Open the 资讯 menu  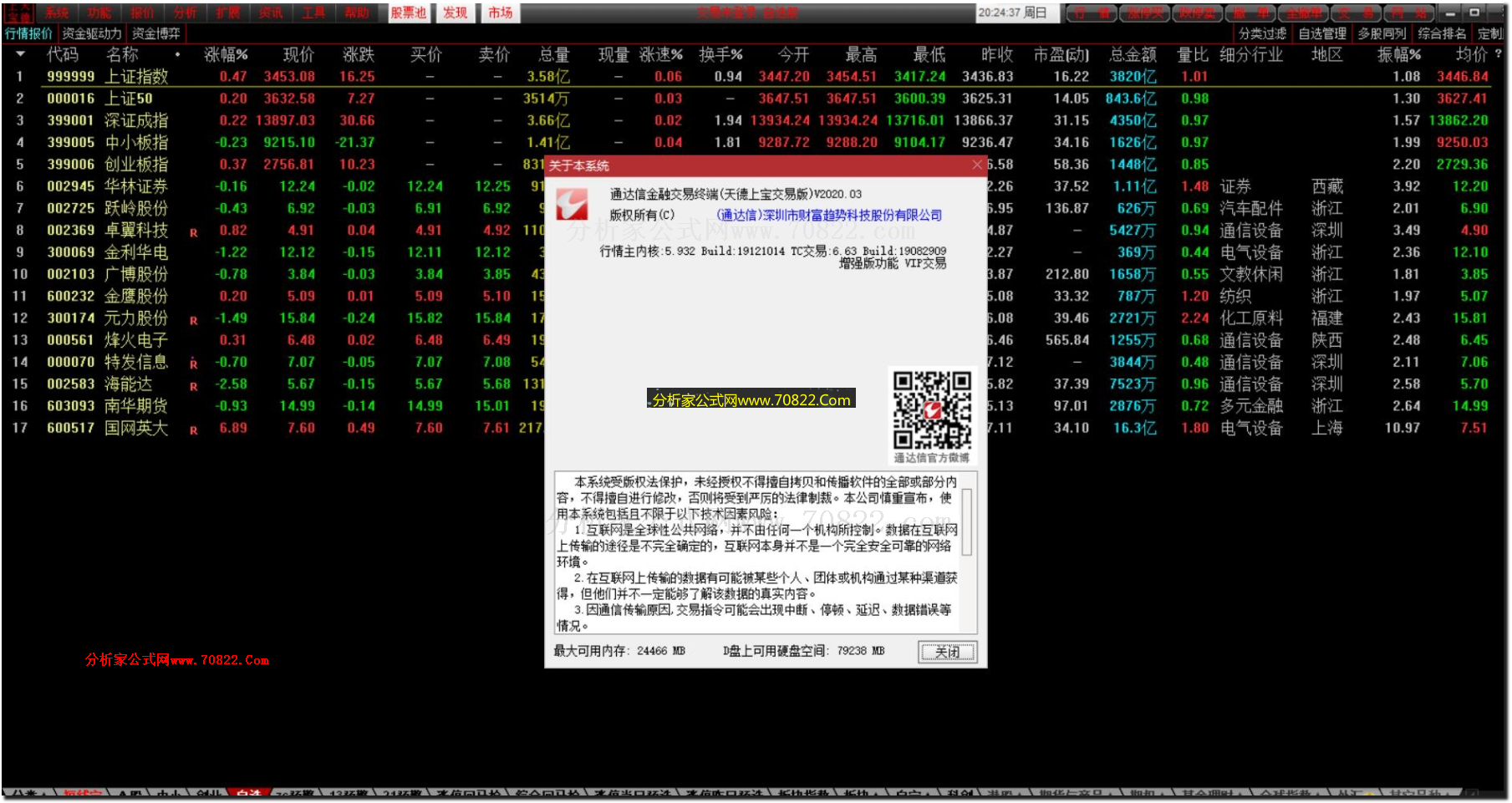(270, 13)
